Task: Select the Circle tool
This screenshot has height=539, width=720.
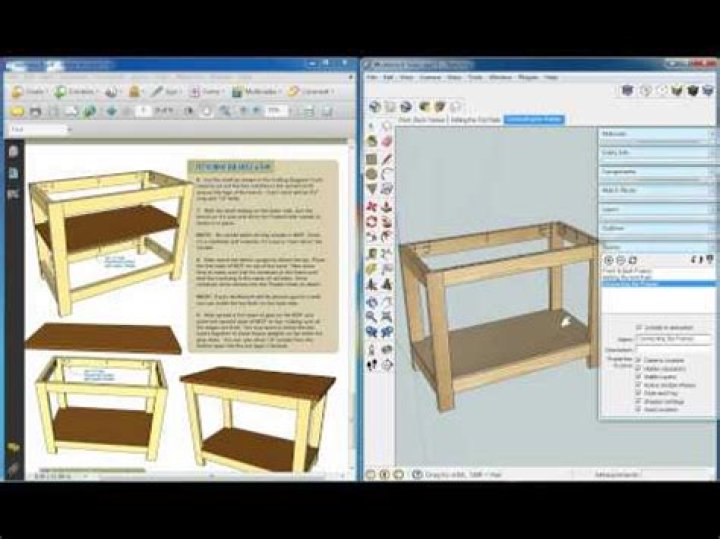Action: 371,174
